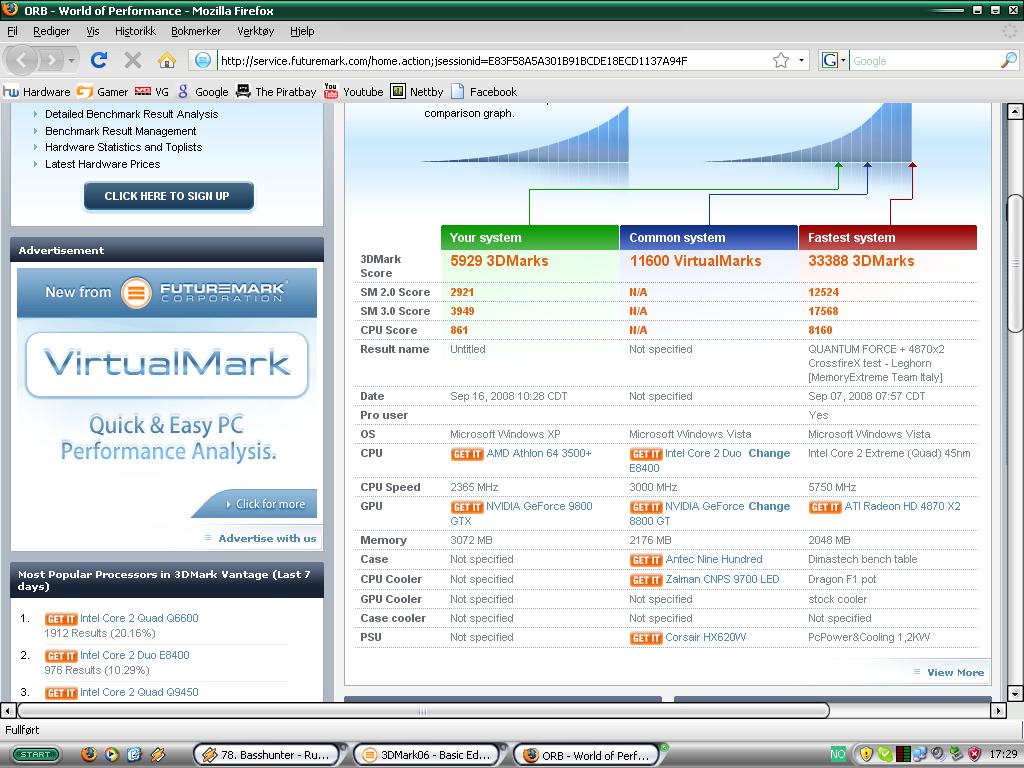Click the CLICK HERE TO SIGN UP button
Image resolution: width=1024 pixels, height=768 pixels.
(168, 196)
